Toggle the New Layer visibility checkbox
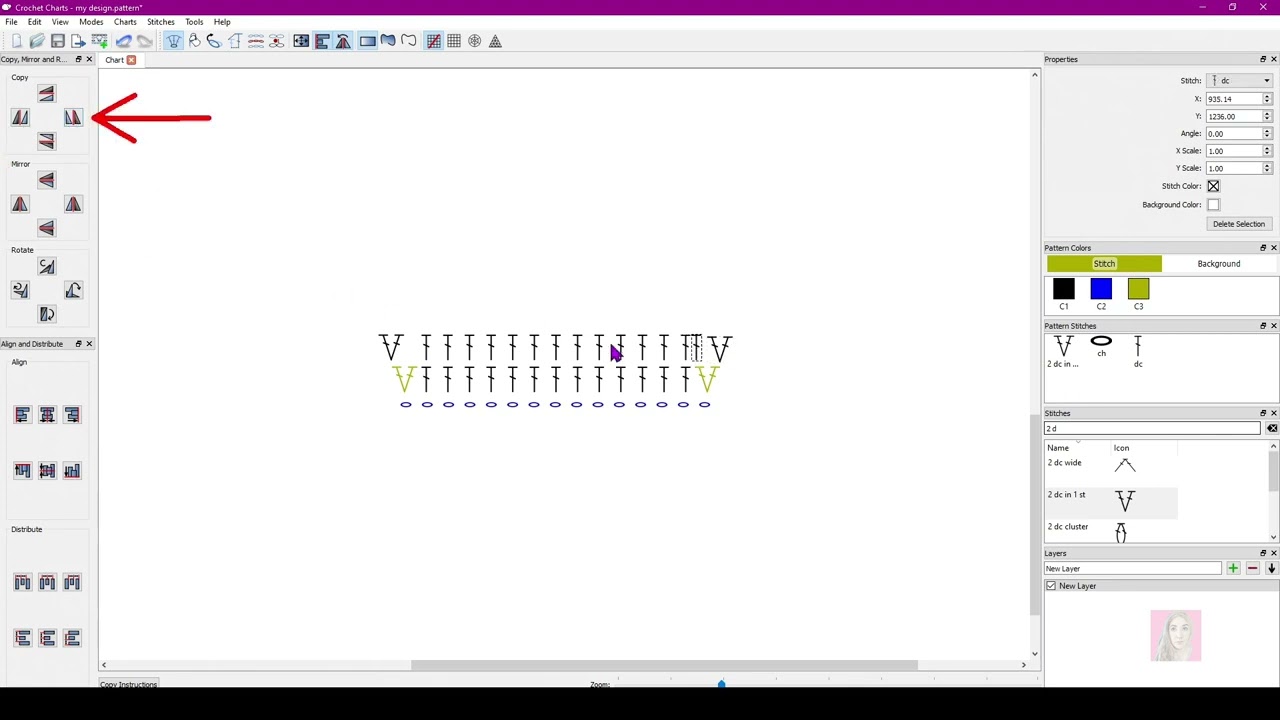1280x720 pixels. [x=1051, y=586]
